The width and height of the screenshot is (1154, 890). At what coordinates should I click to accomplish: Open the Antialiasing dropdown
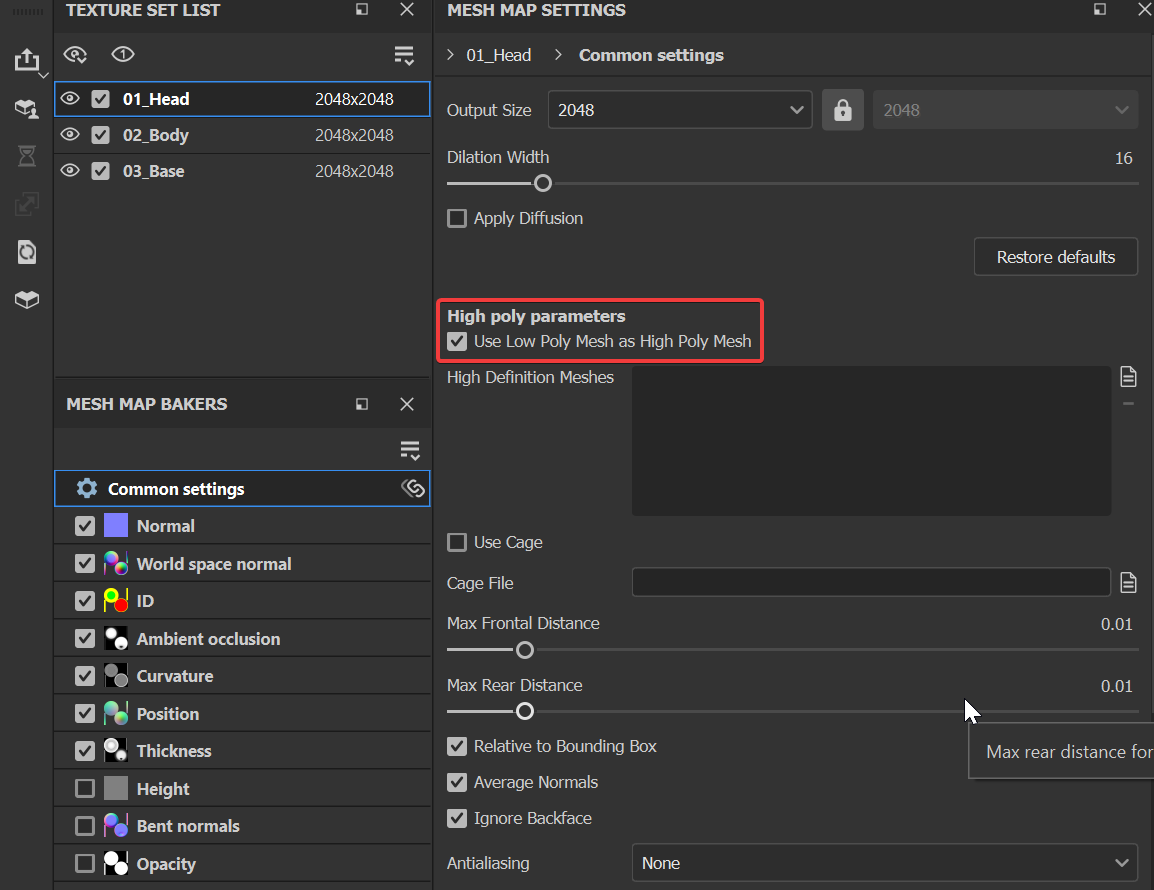[885, 862]
